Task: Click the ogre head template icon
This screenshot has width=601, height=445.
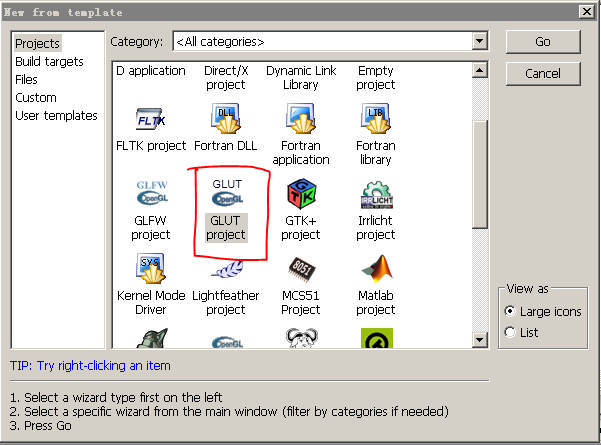Action: click(x=152, y=338)
